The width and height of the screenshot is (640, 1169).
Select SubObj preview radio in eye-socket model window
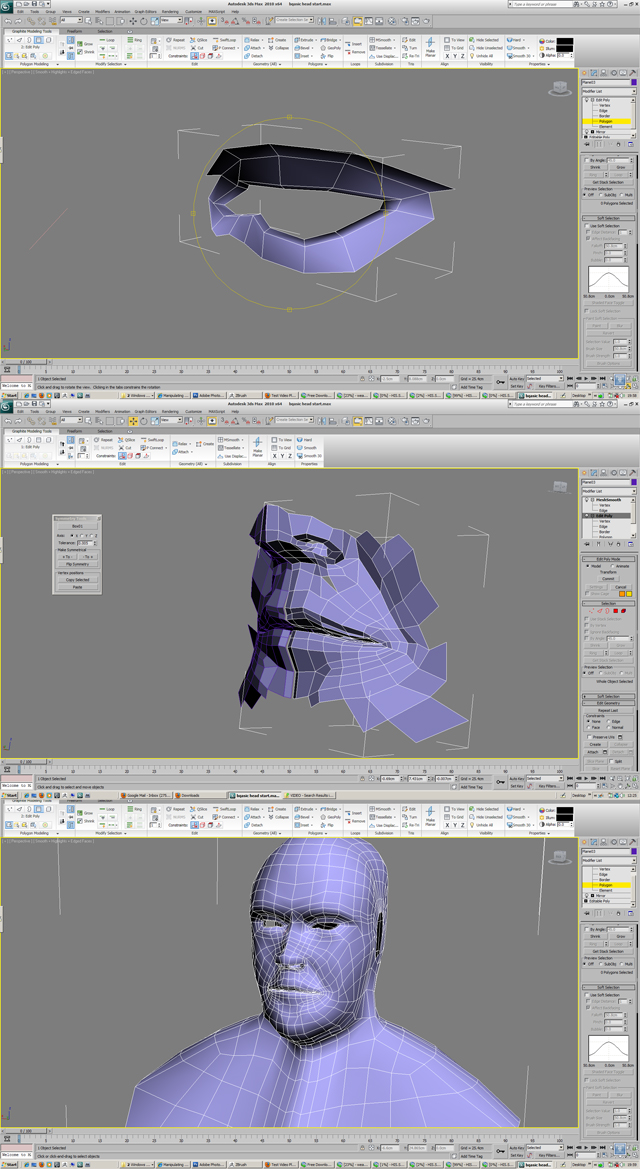(601, 195)
